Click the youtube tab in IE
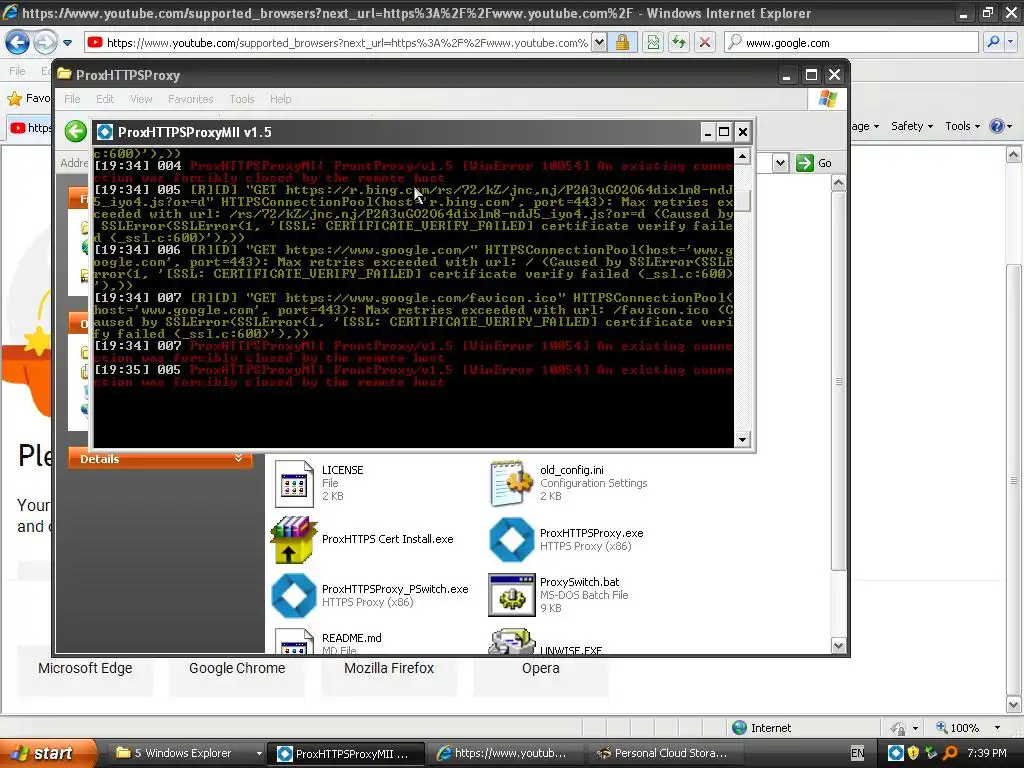The image size is (1024, 768). (31, 127)
